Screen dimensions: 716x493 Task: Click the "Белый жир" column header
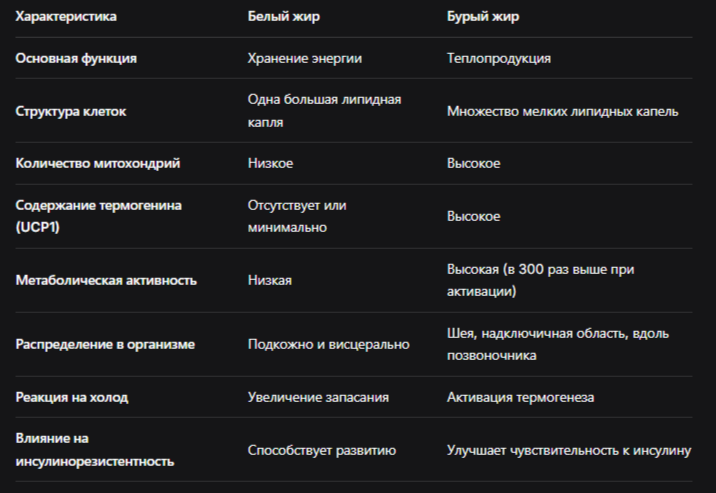282,17
